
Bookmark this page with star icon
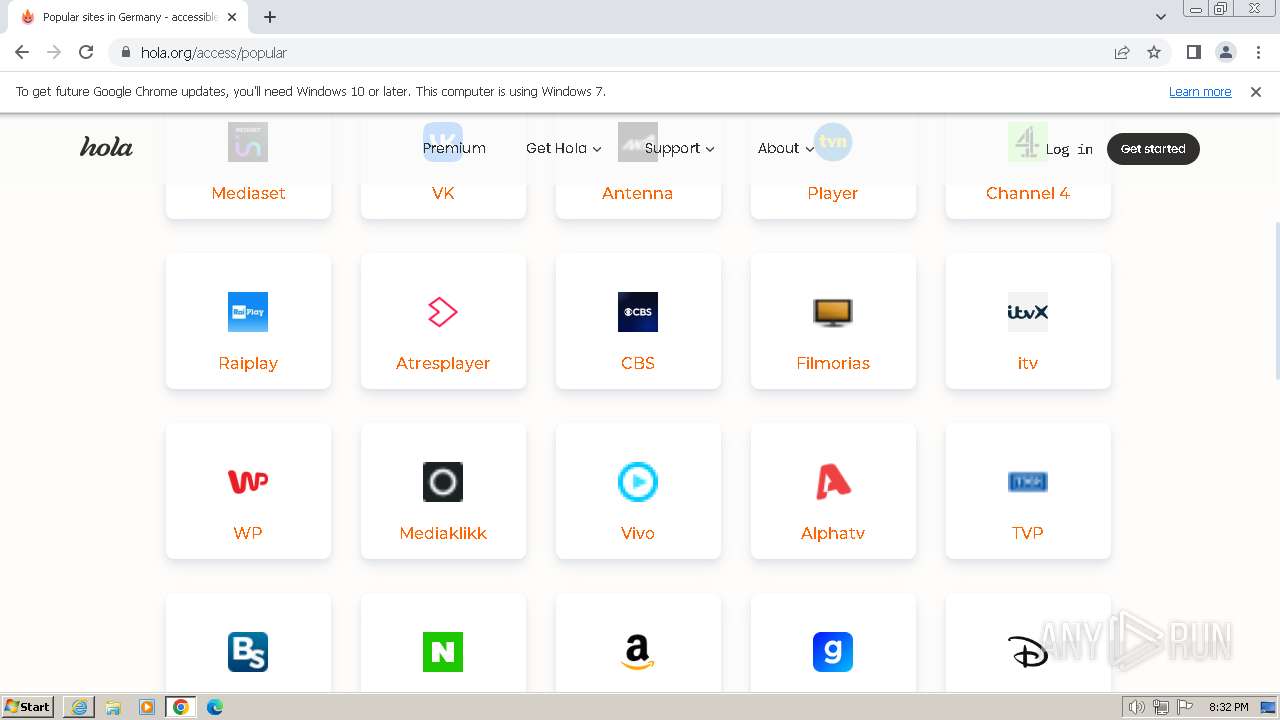pyautogui.click(x=1154, y=52)
